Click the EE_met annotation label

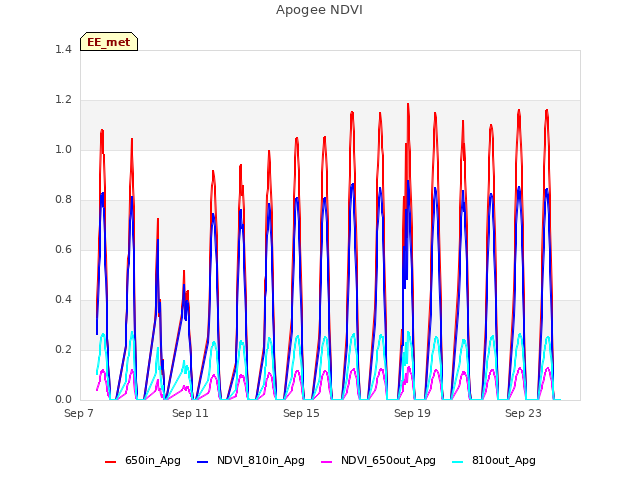click(x=109, y=42)
